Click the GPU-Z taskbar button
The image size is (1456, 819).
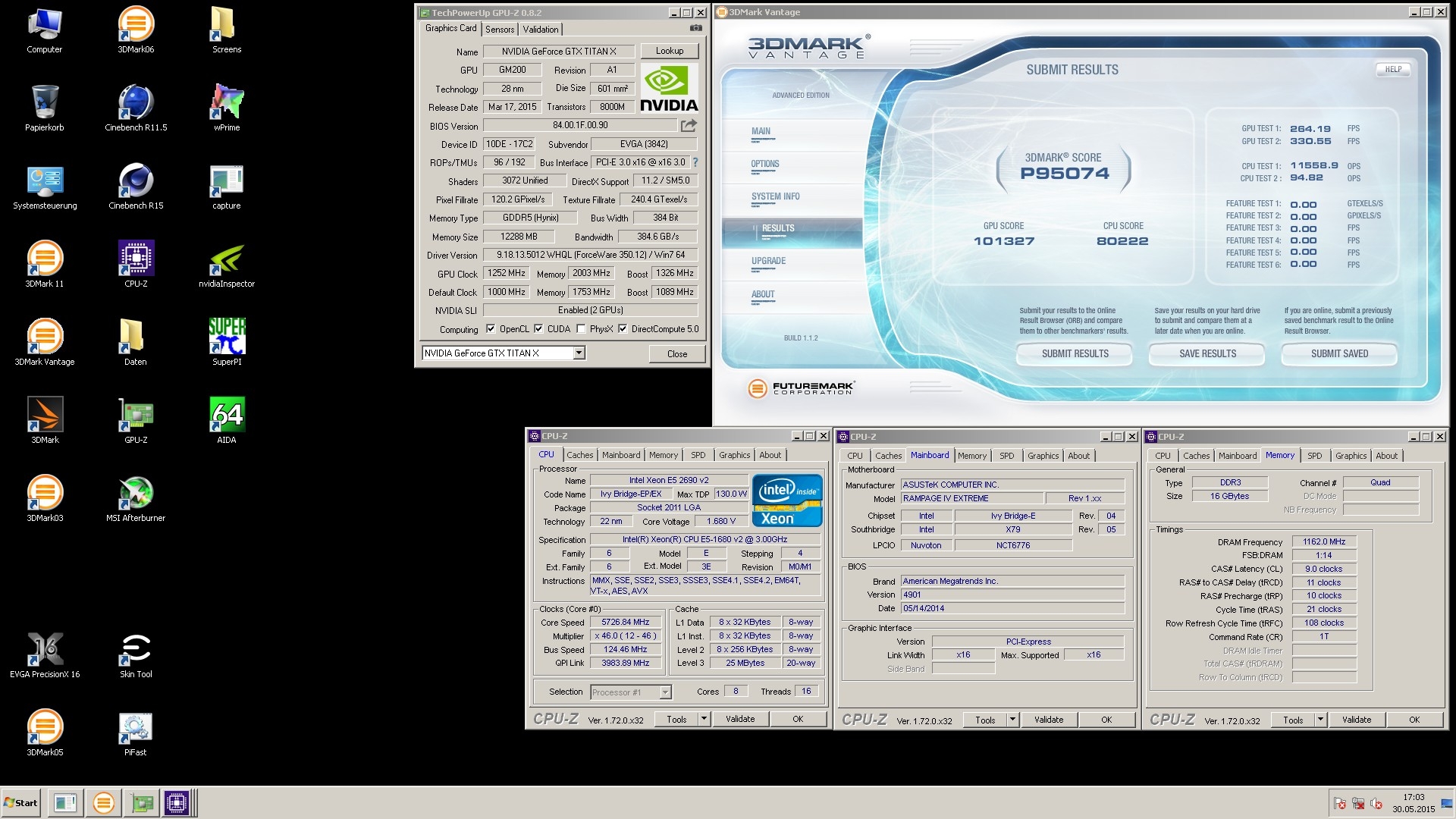point(142,803)
